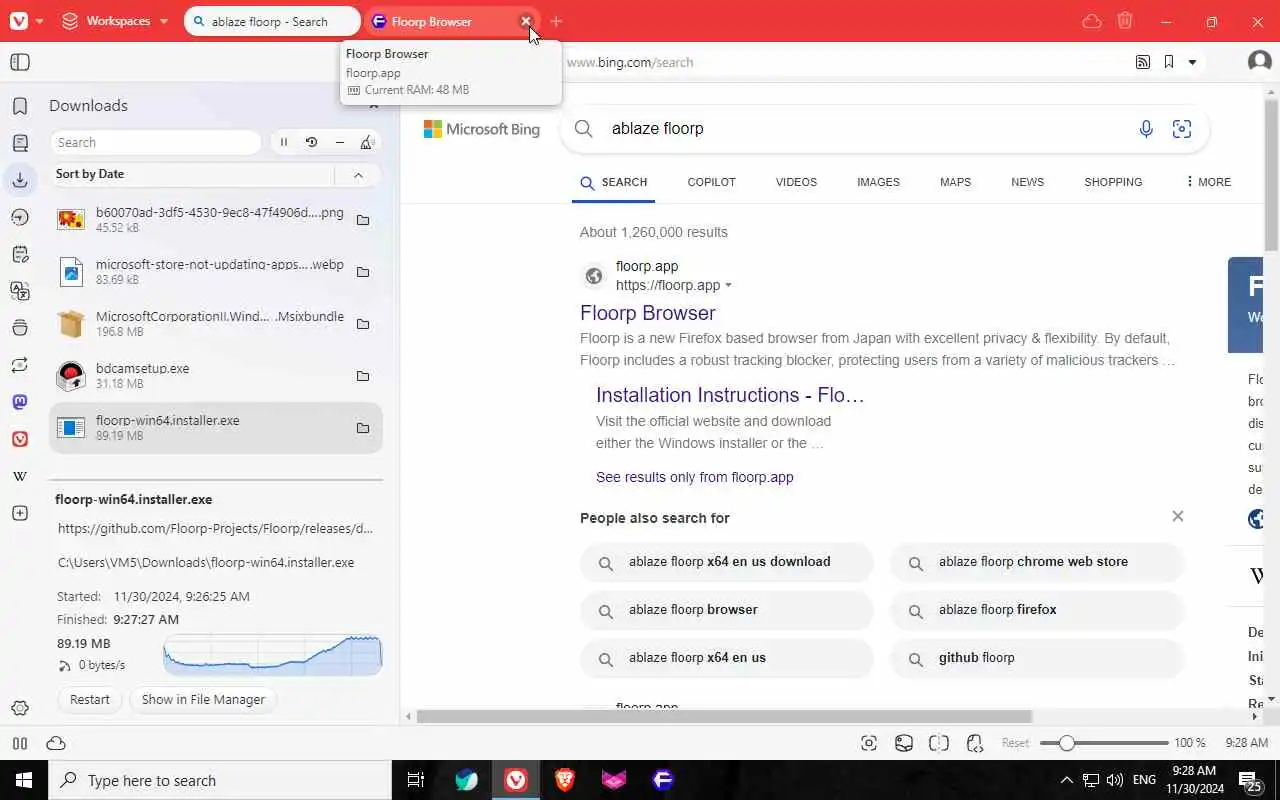Open the Floorp Browser search result link
The height and width of the screenshot is (800, 1280).
(647, 313)
